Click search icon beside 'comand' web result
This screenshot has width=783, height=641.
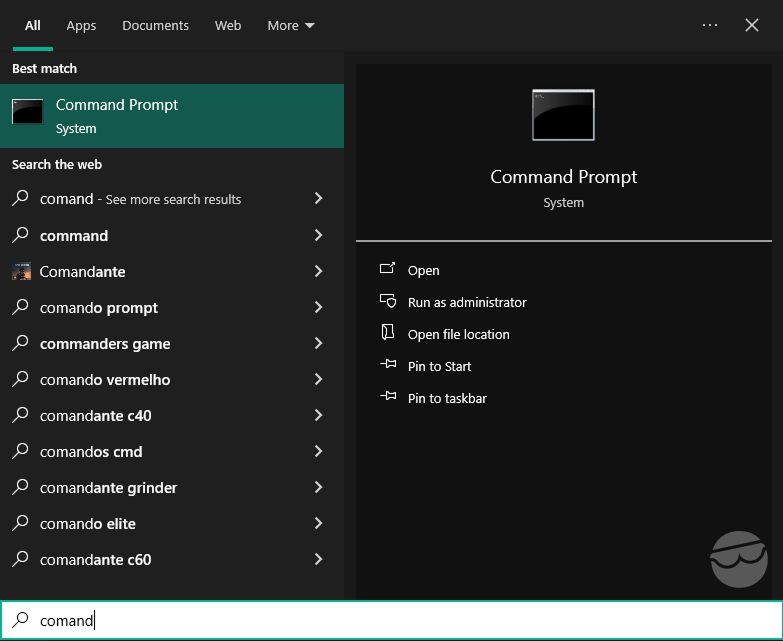coord(20,198)
